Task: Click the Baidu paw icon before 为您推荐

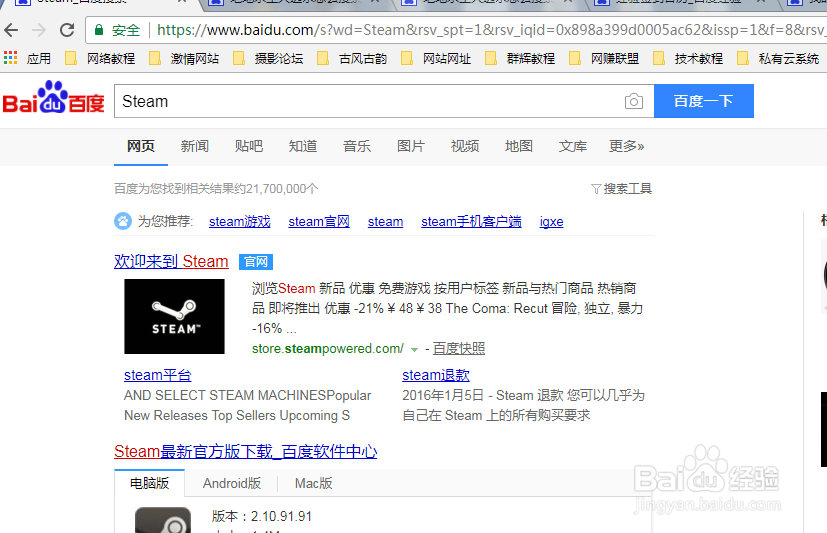Action: coord(123,221)
